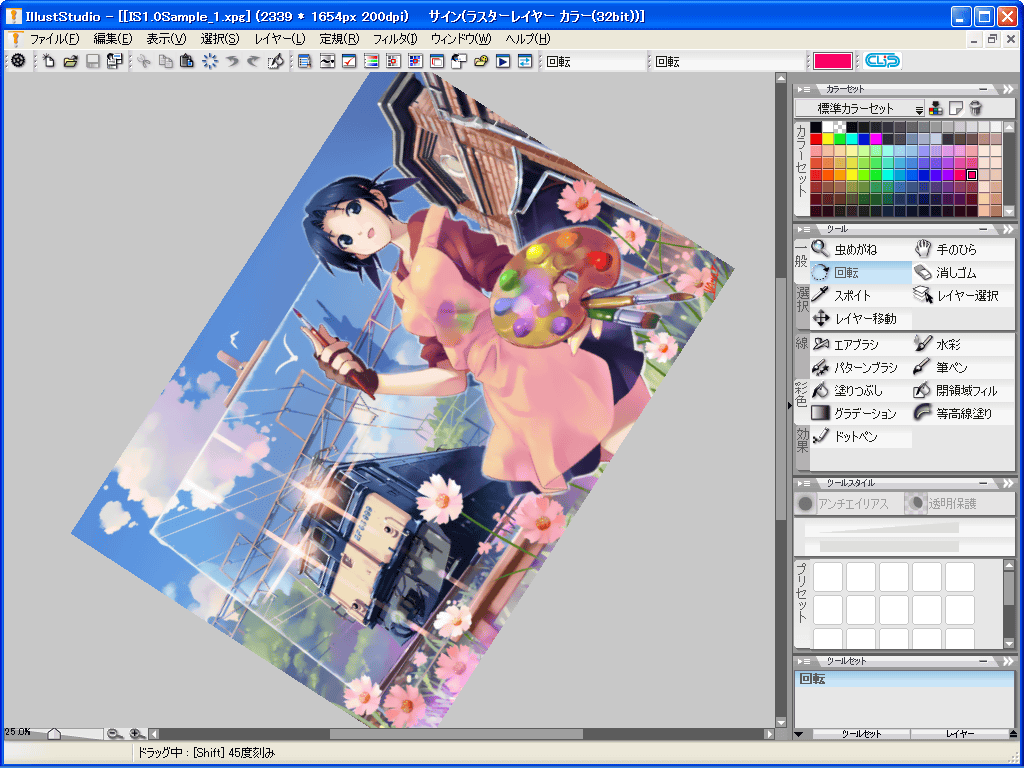The image size is (1024, 768).
Task: Select the 水彩 (watercolor) tool
Action: (x=963, y=344)
